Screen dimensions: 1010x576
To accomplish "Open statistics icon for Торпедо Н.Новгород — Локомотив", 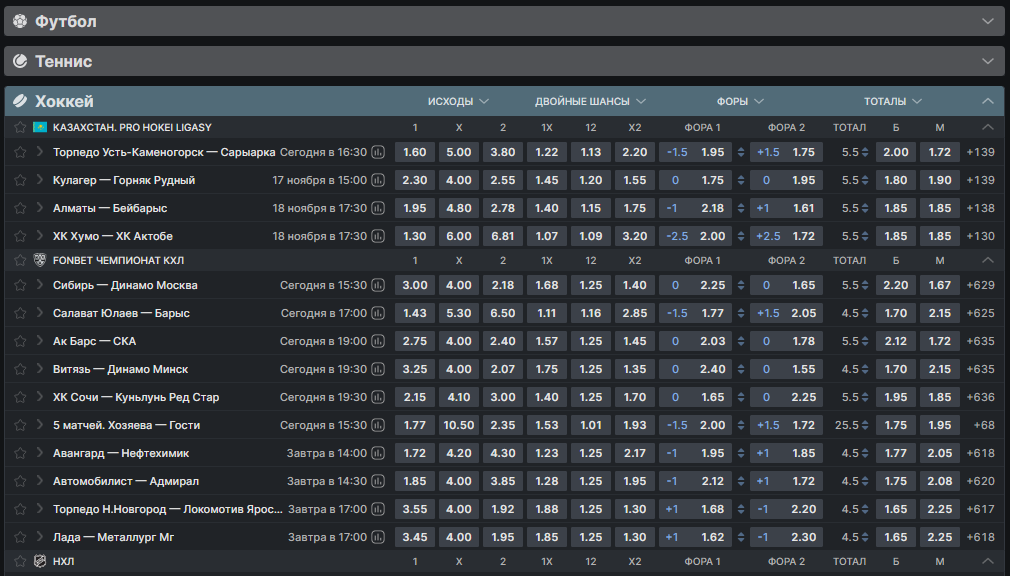I will click(x=378, y=510).
